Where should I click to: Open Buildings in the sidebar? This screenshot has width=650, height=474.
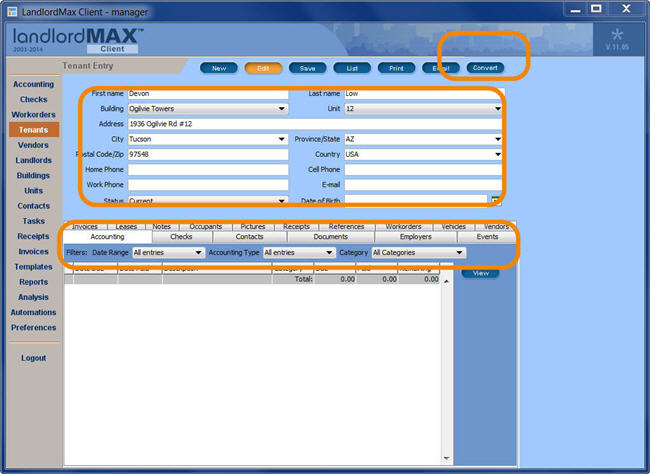point(34,175)
